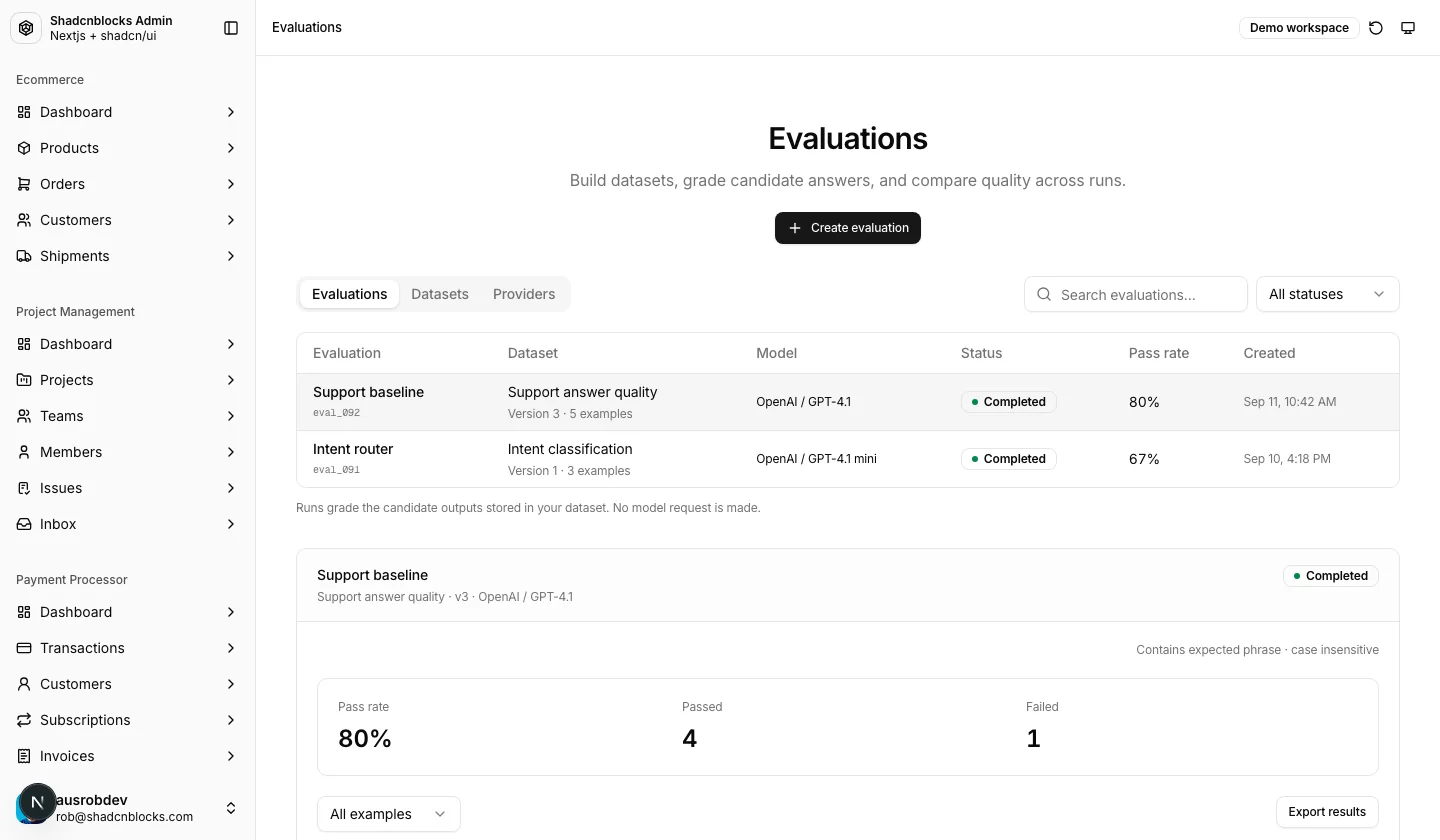Click the Inbox tray icon
1440x840 pixels.
tap(24, 524)
